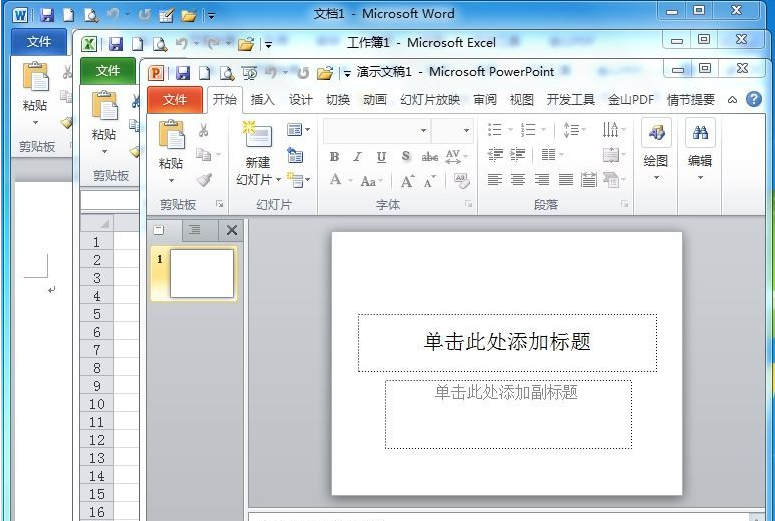Open the font name combo box
This screenshot has width=775, height=521.
[x=377, y=130]
